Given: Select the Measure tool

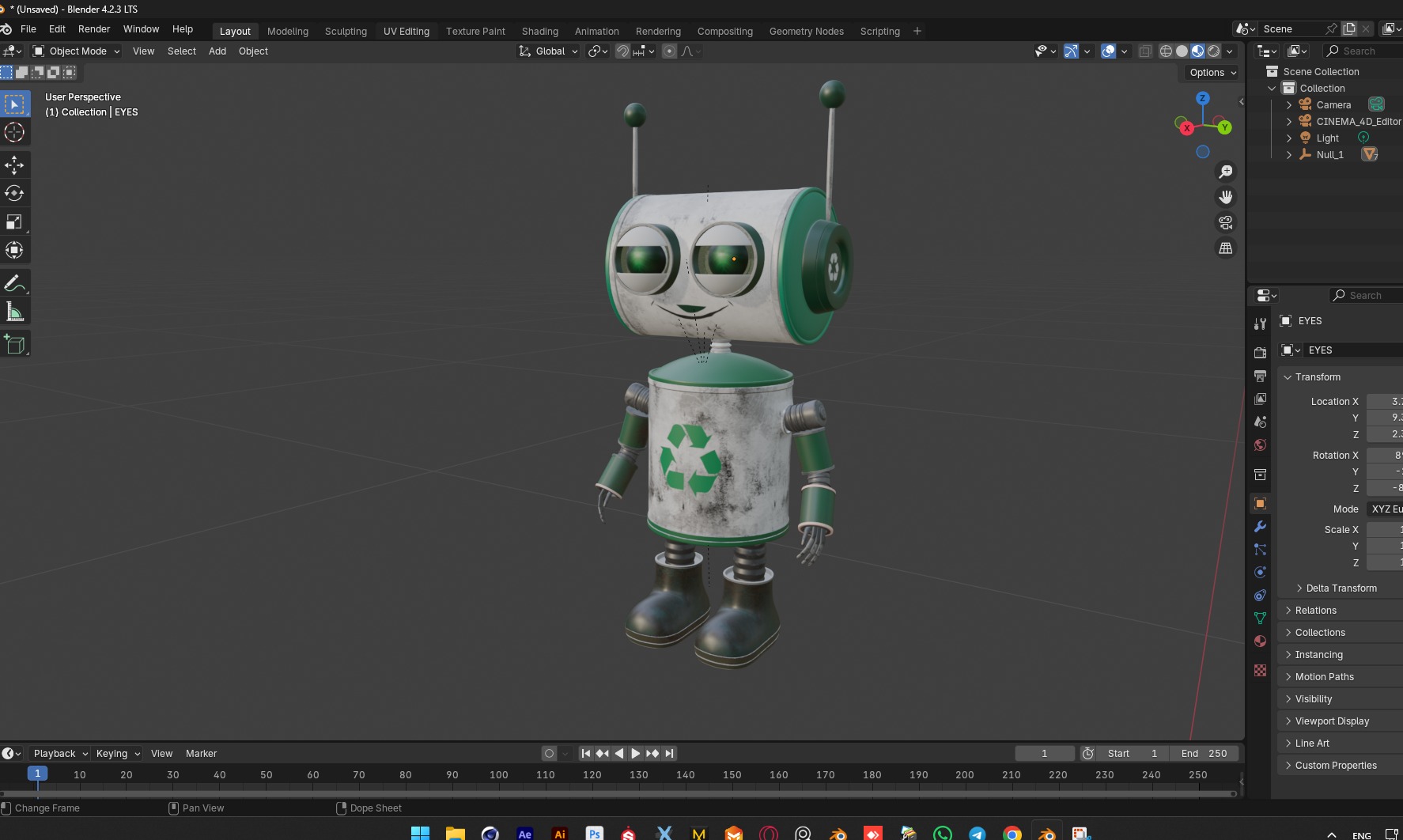Looking at the screenshot, I should click(x=15, y=312).
